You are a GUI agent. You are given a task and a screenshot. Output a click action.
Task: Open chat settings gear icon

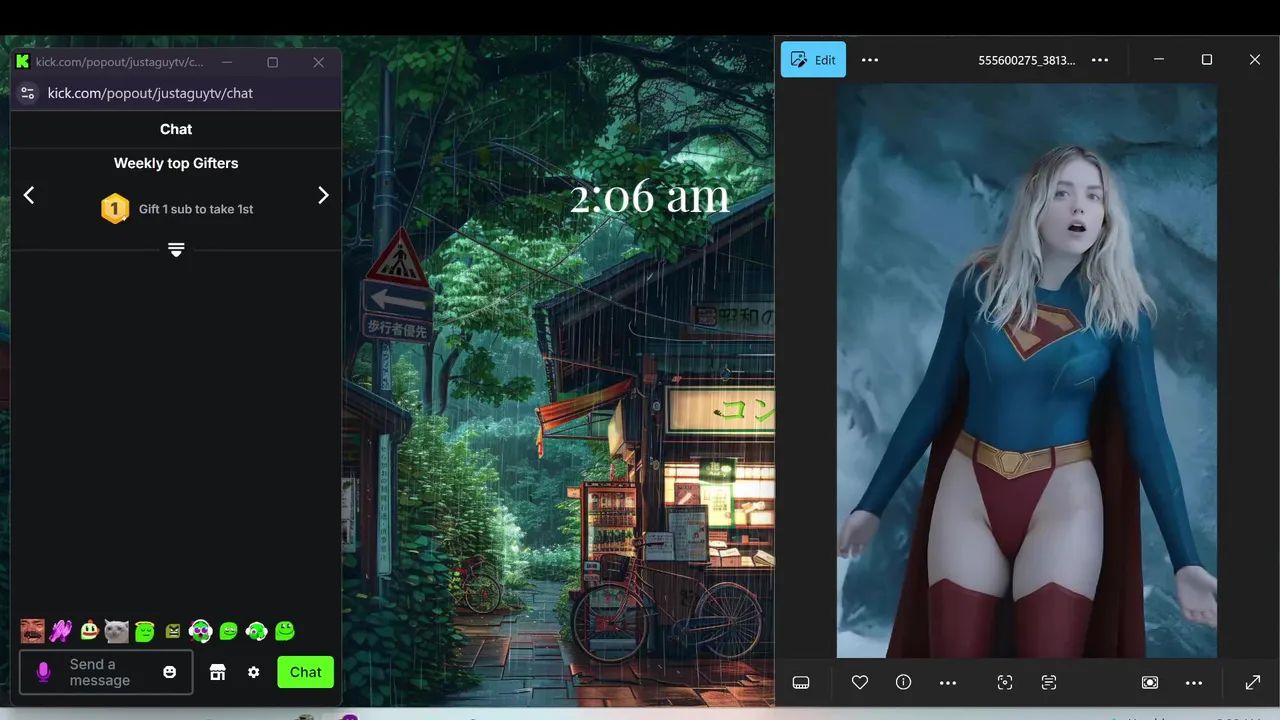254,672
